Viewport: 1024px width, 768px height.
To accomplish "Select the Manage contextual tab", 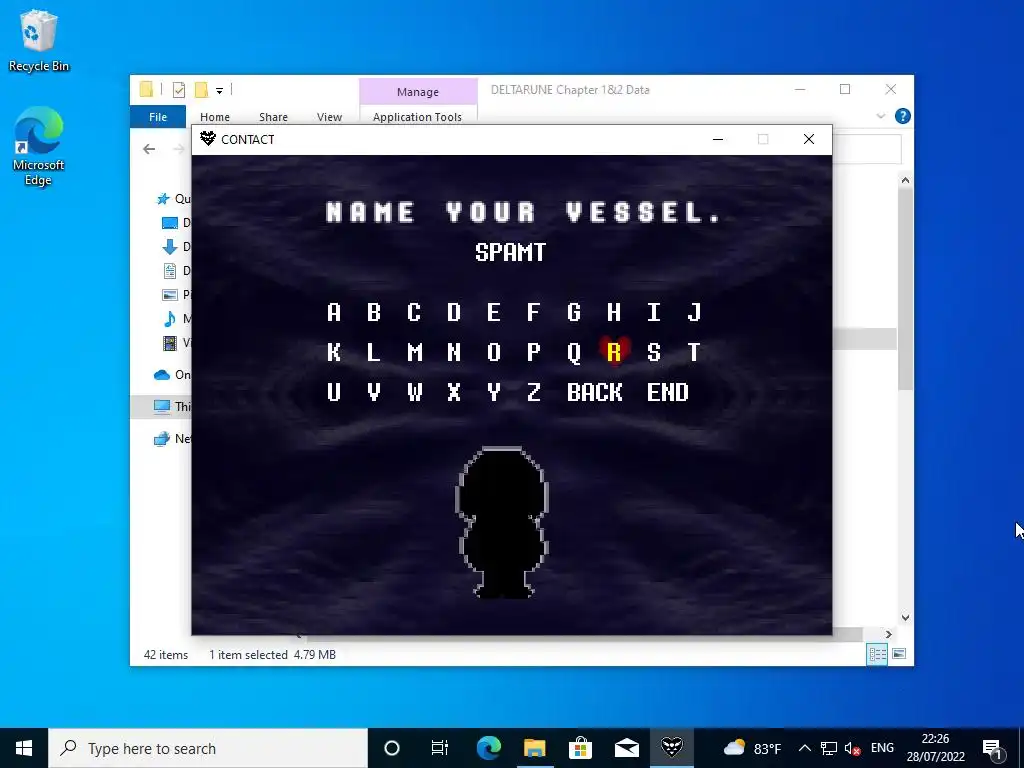I will [418, 92].
